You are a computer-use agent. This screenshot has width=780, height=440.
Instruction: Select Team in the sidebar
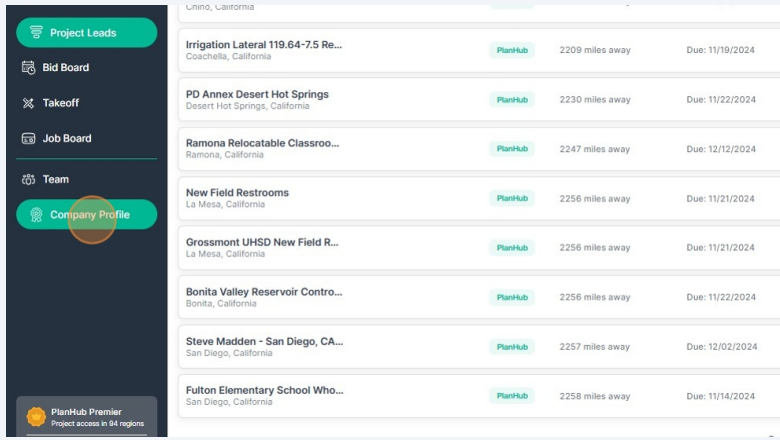tap(87, 179)
